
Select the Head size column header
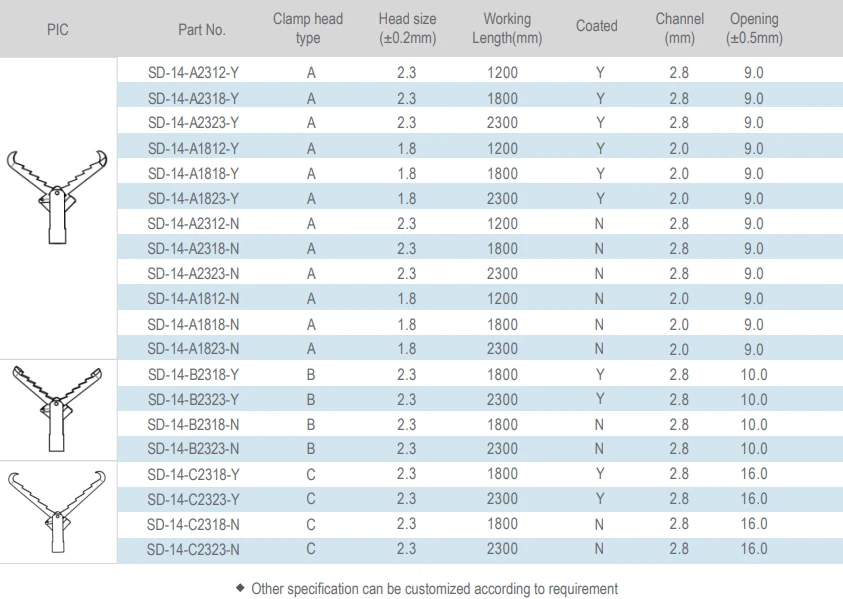coord(407,29)
